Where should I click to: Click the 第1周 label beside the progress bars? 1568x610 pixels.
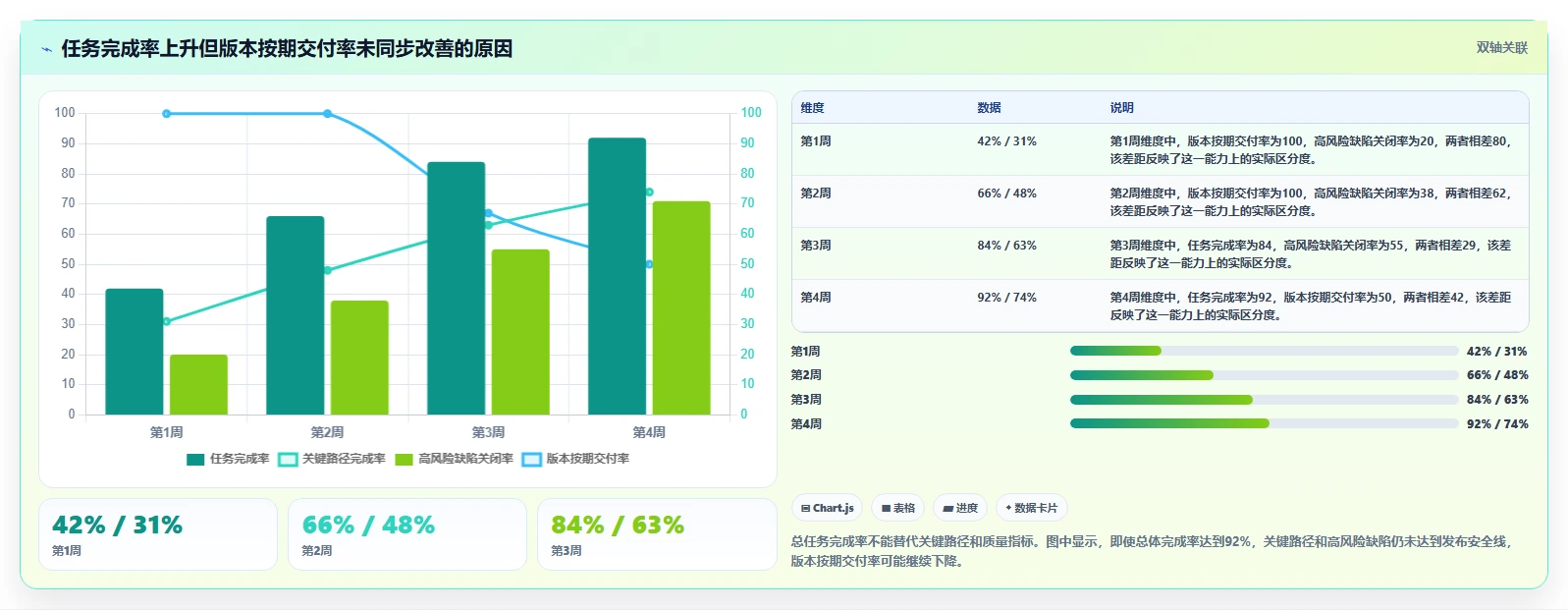[x=806, y=352]
